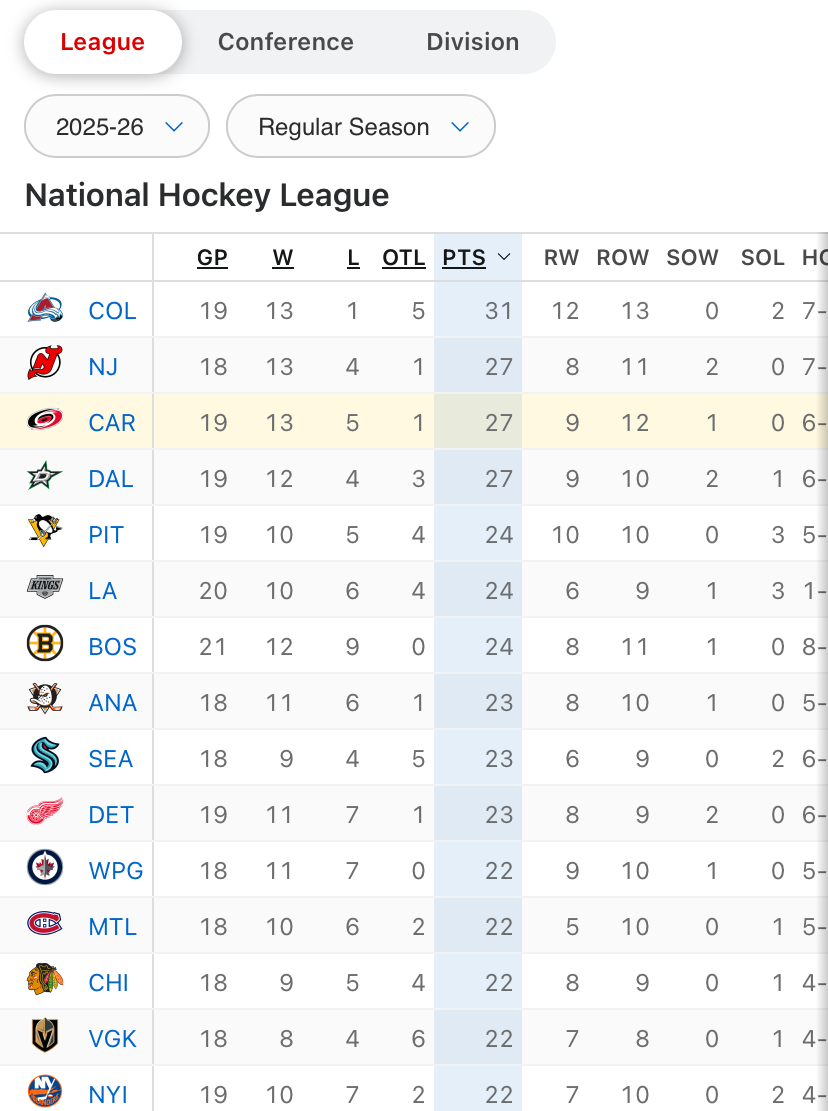Click the Pittsburgh Penguins logo
Viewport: 828px width, 1111px height.
pos(45,534)
